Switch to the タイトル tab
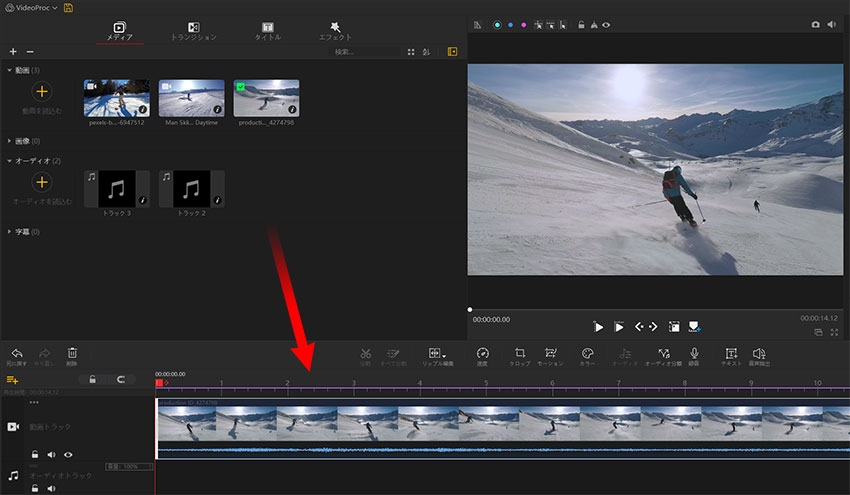The width and height of the screenshot is (850, 495). pyautogui.click(x=268, y=31)
